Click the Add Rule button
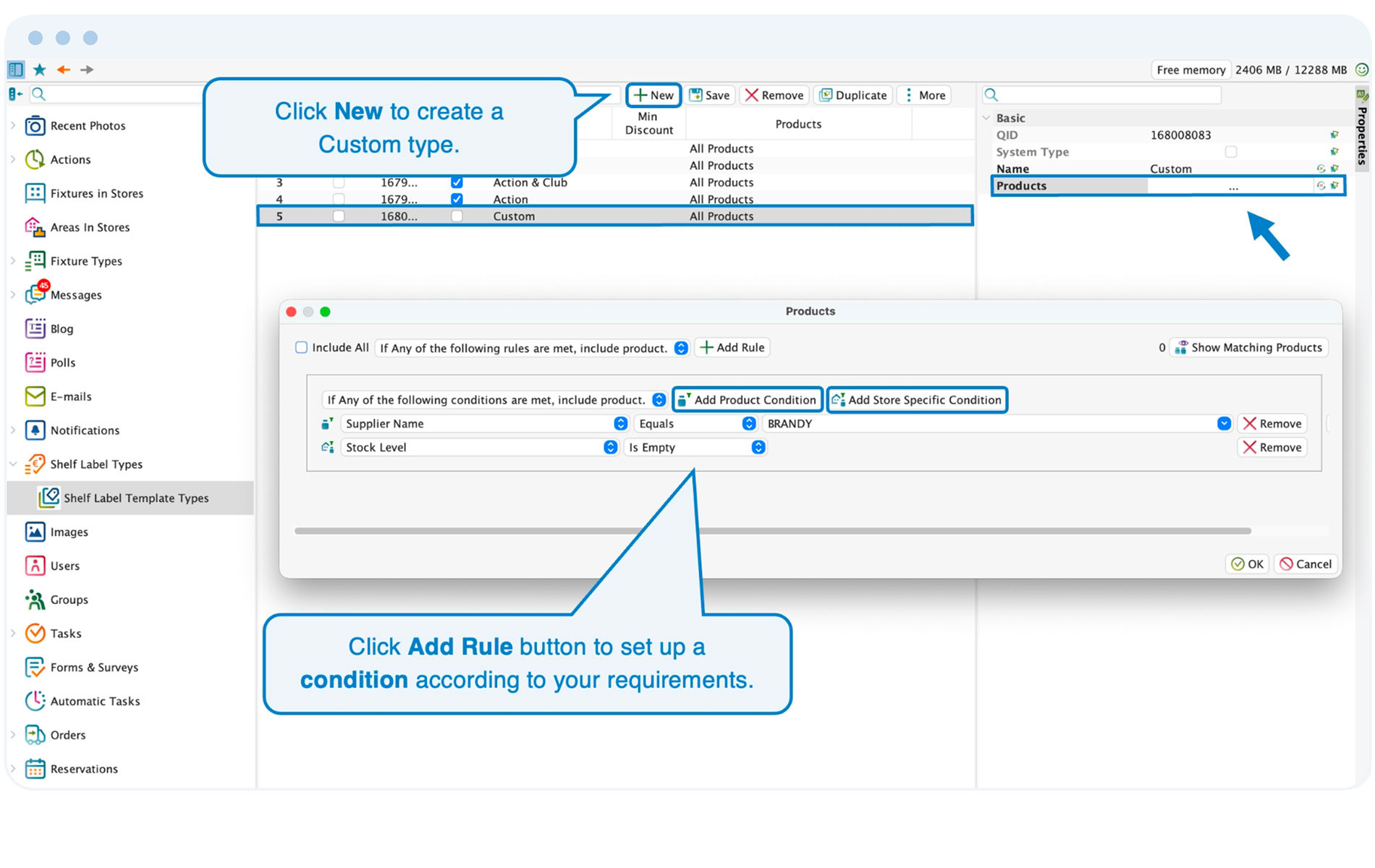The image size is (1375, 868). (732, 347)
